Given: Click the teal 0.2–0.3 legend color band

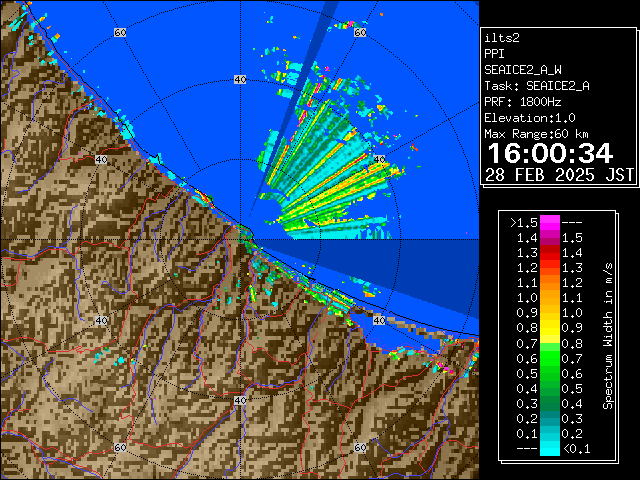Looking at the screenshot, I should (x=550, y=418).
